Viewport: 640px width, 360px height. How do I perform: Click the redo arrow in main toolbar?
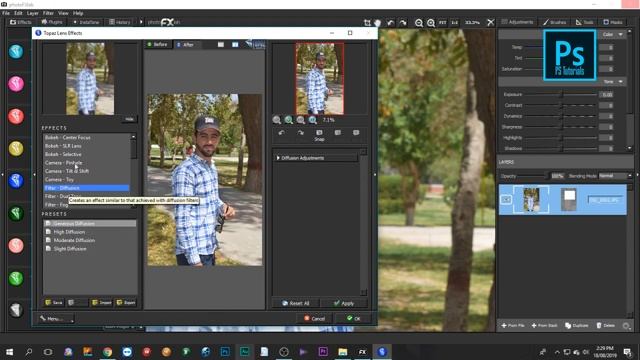[x=403, y=22]
